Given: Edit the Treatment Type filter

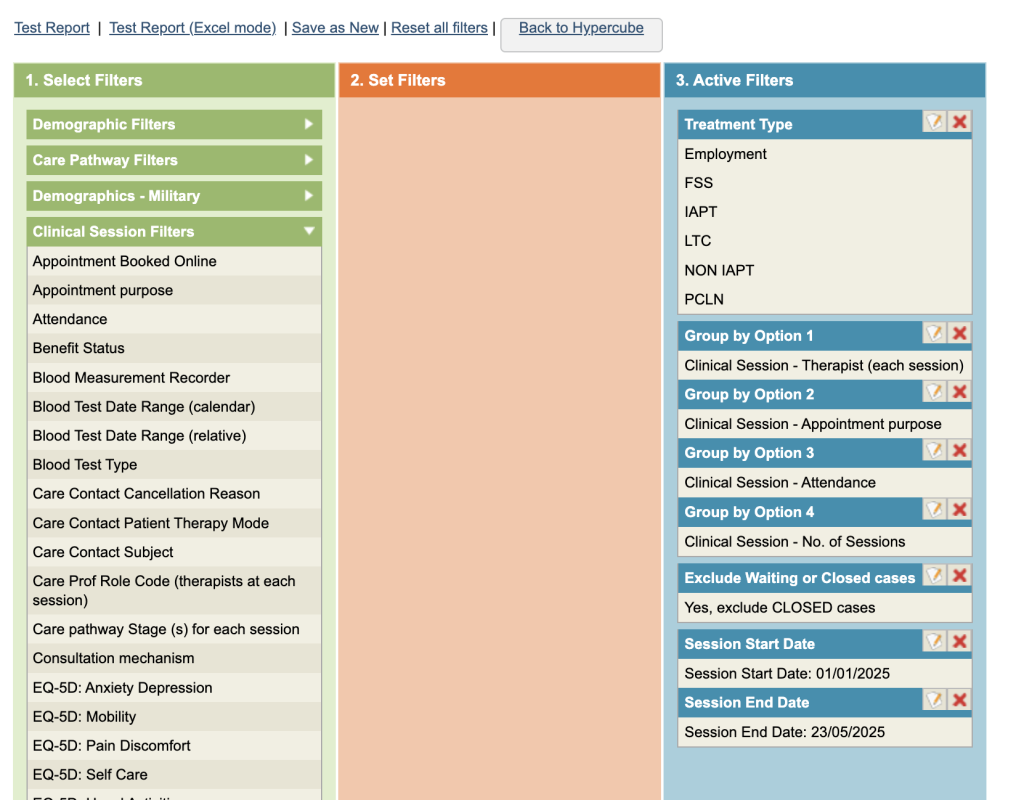Looking at the screenshot, I should (934, 122).
